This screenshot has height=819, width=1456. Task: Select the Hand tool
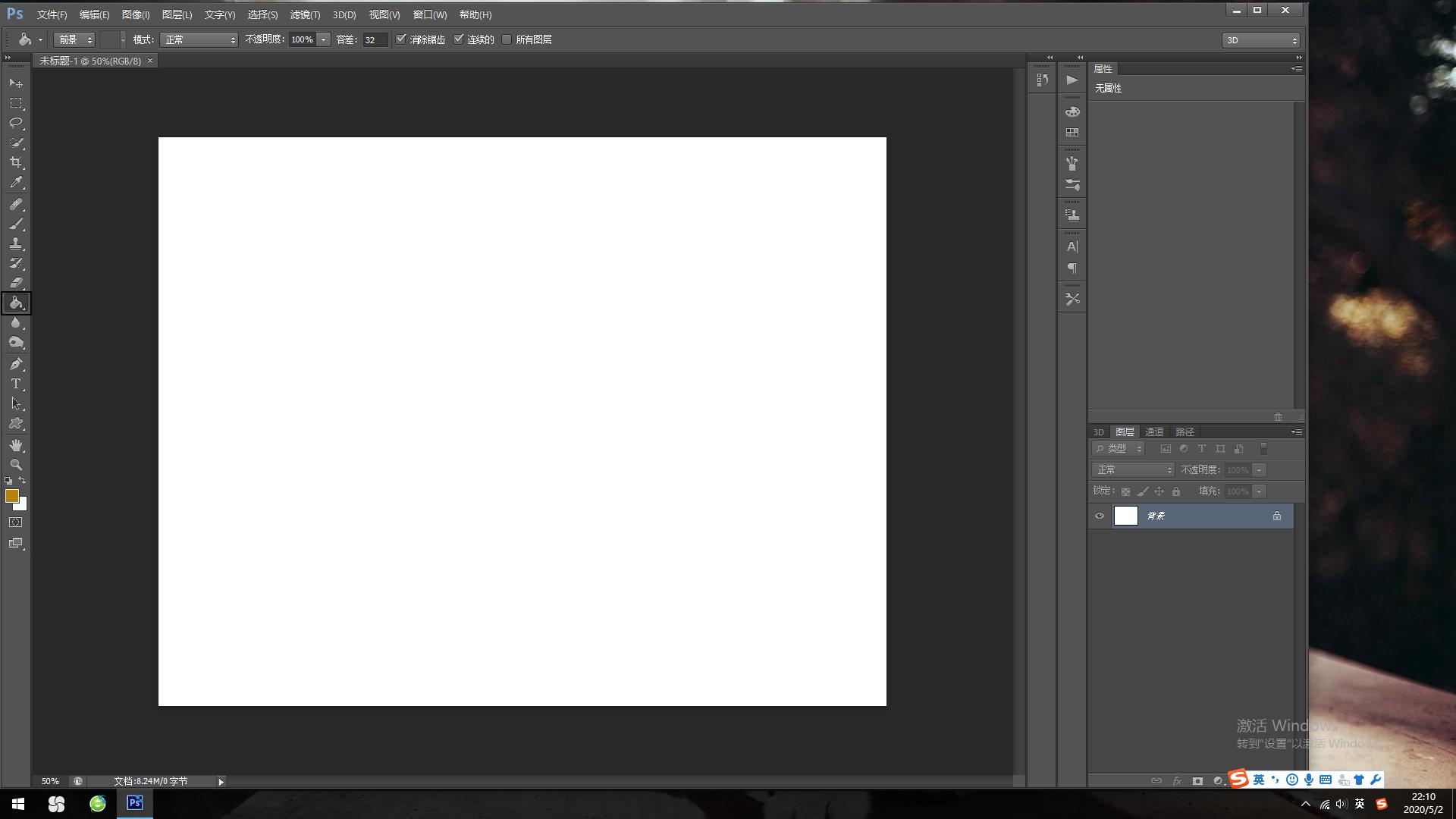click(16, 445)
